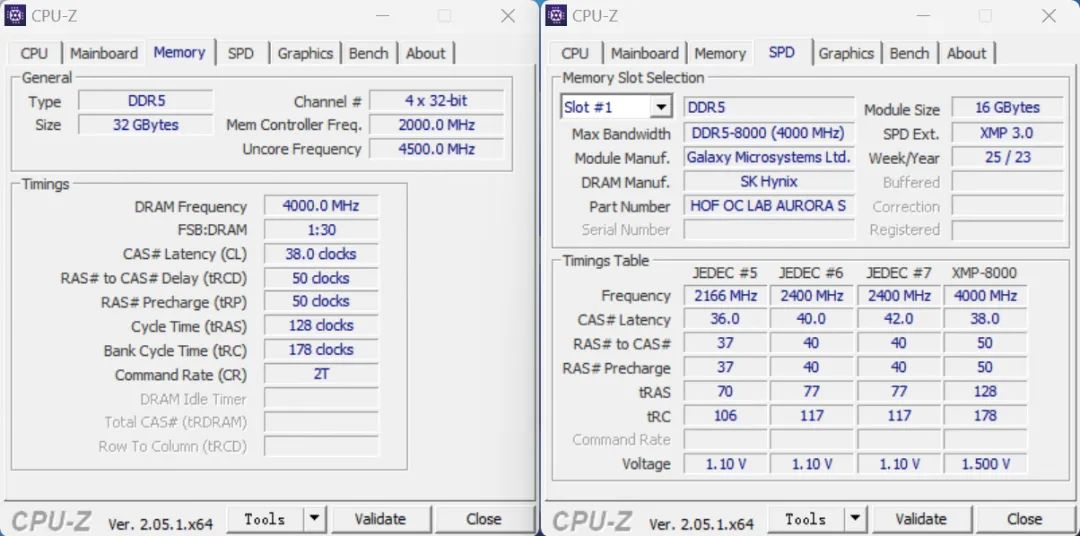Click HOF OC LAB AURORA S part number
Image resolution: width=1080 pixels, height=536 pixels.
tap(769, 205)
